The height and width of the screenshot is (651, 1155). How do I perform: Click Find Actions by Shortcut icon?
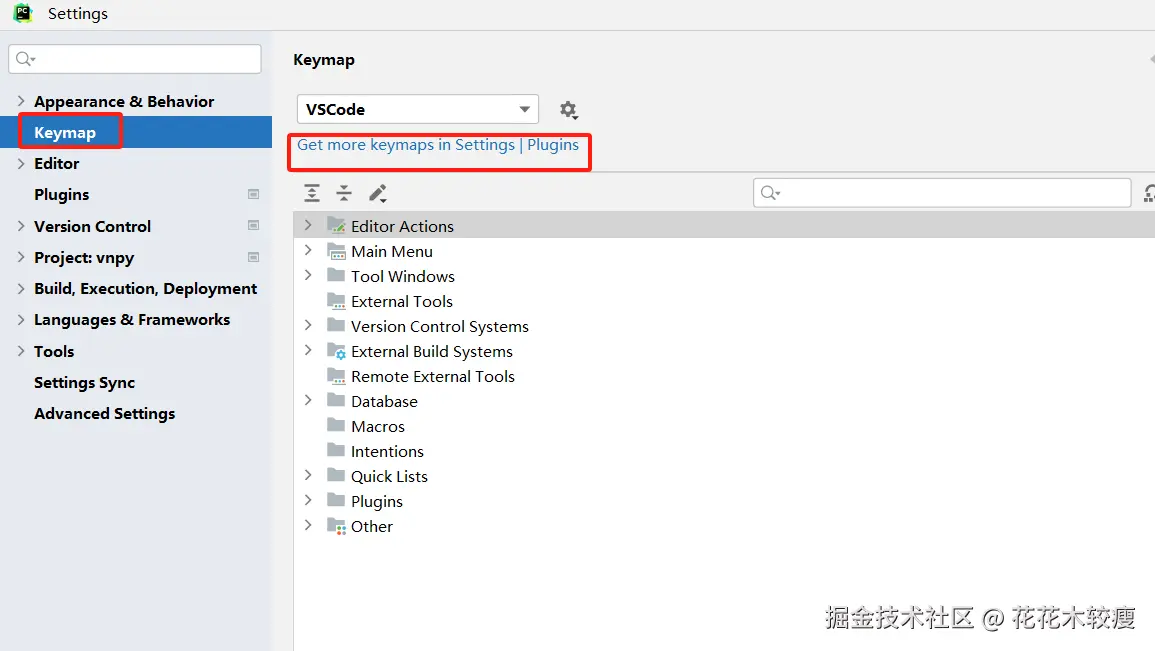(x=1148, y=193)
